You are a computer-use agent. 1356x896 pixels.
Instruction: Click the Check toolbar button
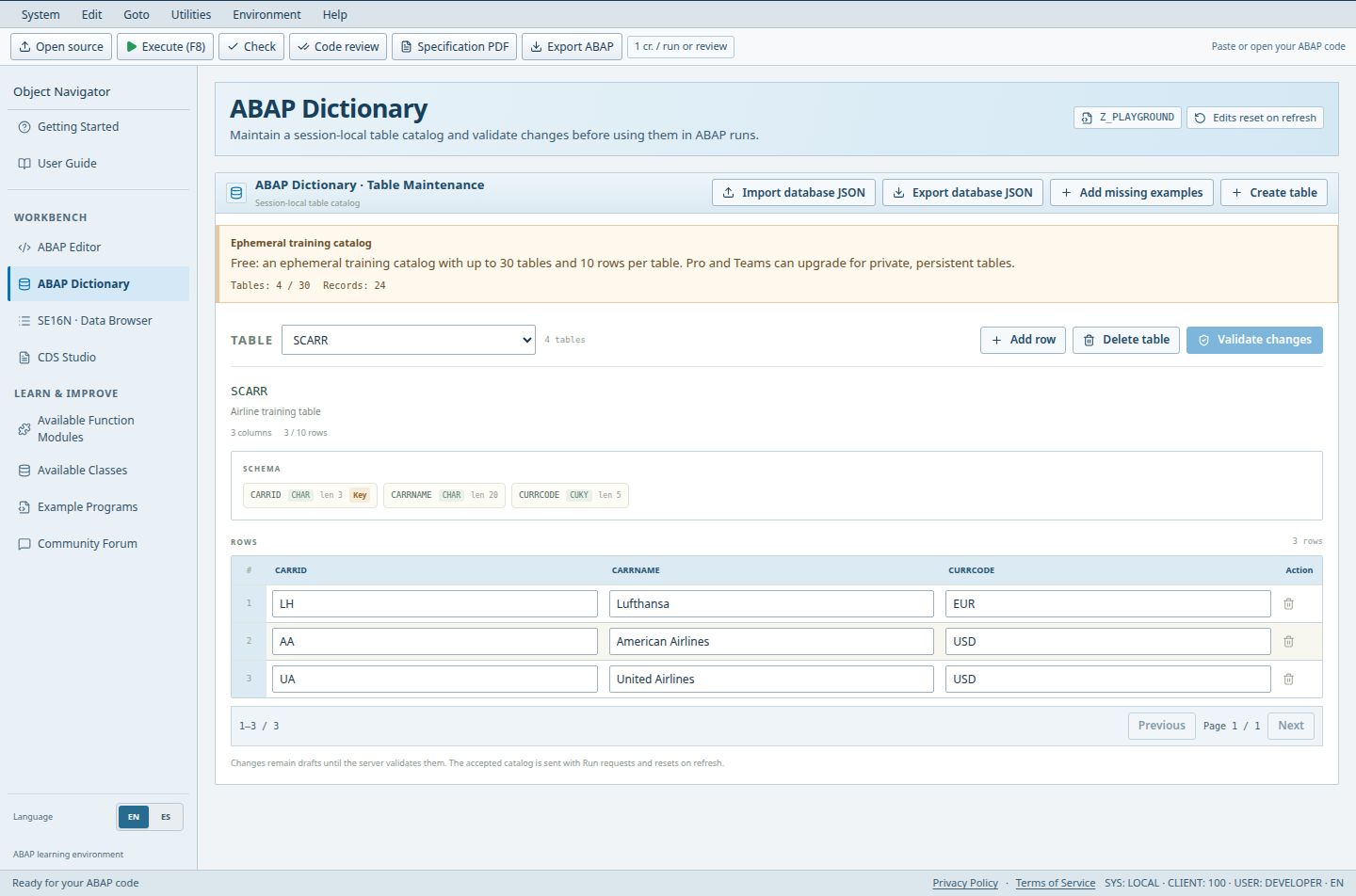(251, 46)
